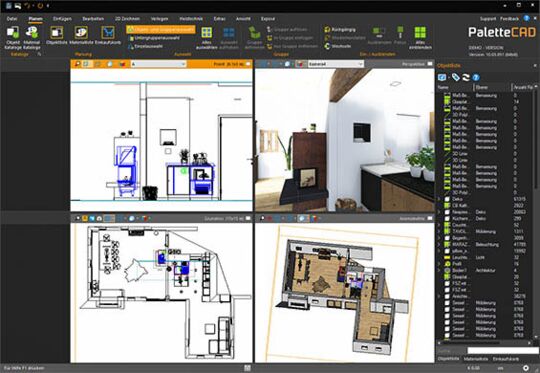Click the Alles auswählen icon
540x373 pixels.
(x=206, y=38)
